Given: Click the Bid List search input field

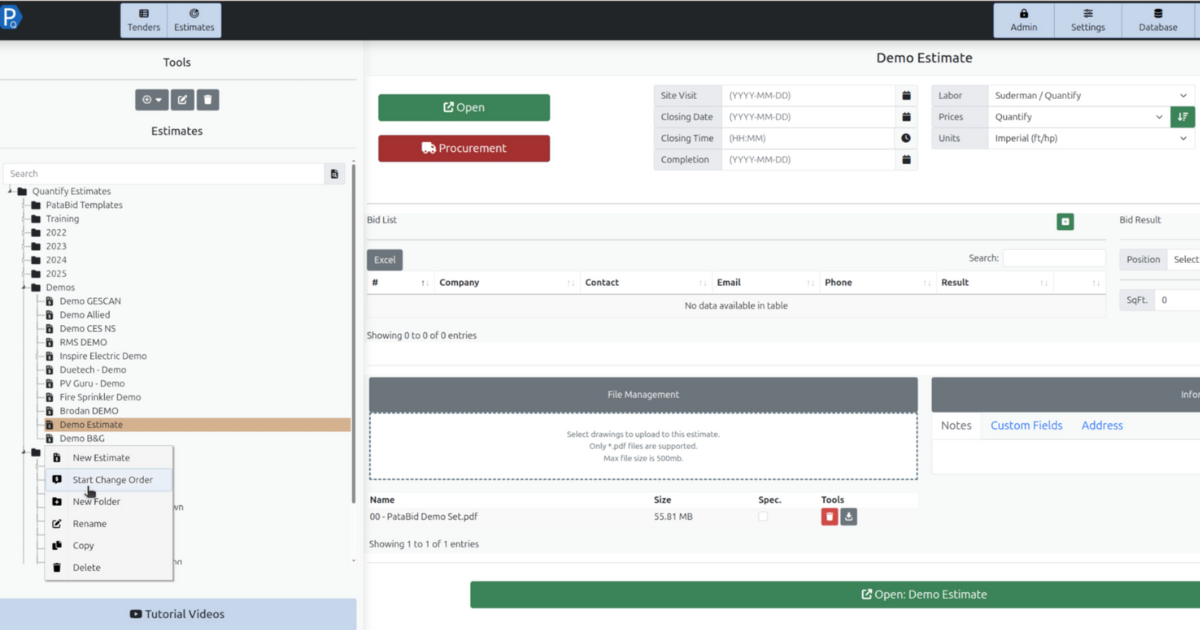Looking at the screenshot, I should [x=1054, y=258].
